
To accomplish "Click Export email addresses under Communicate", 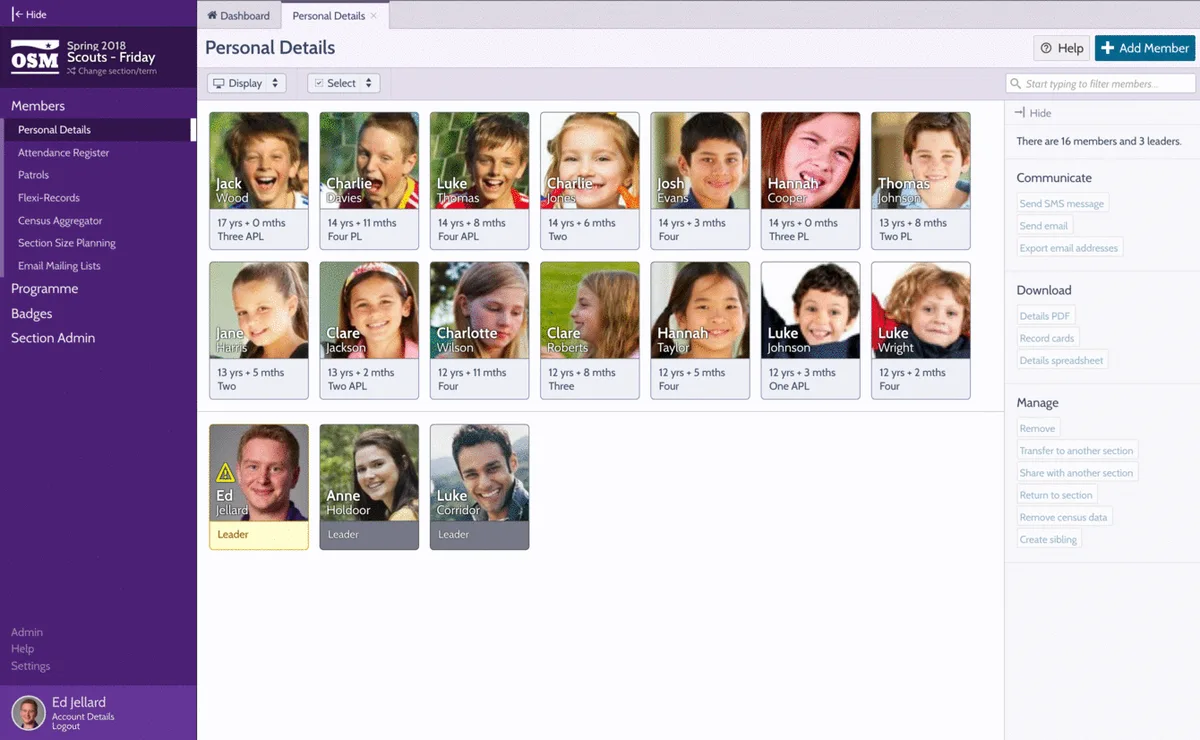I will tap(1067, 247).
